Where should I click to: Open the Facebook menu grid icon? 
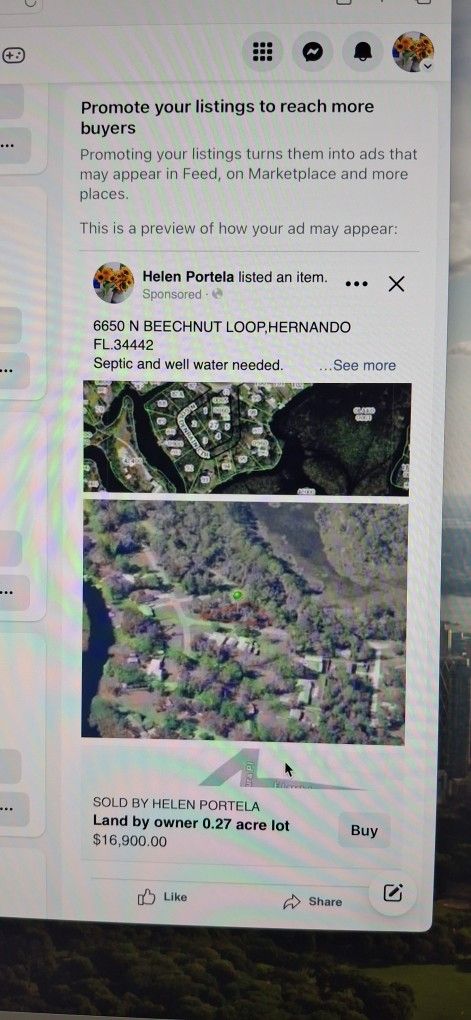[x=262, y=51]
